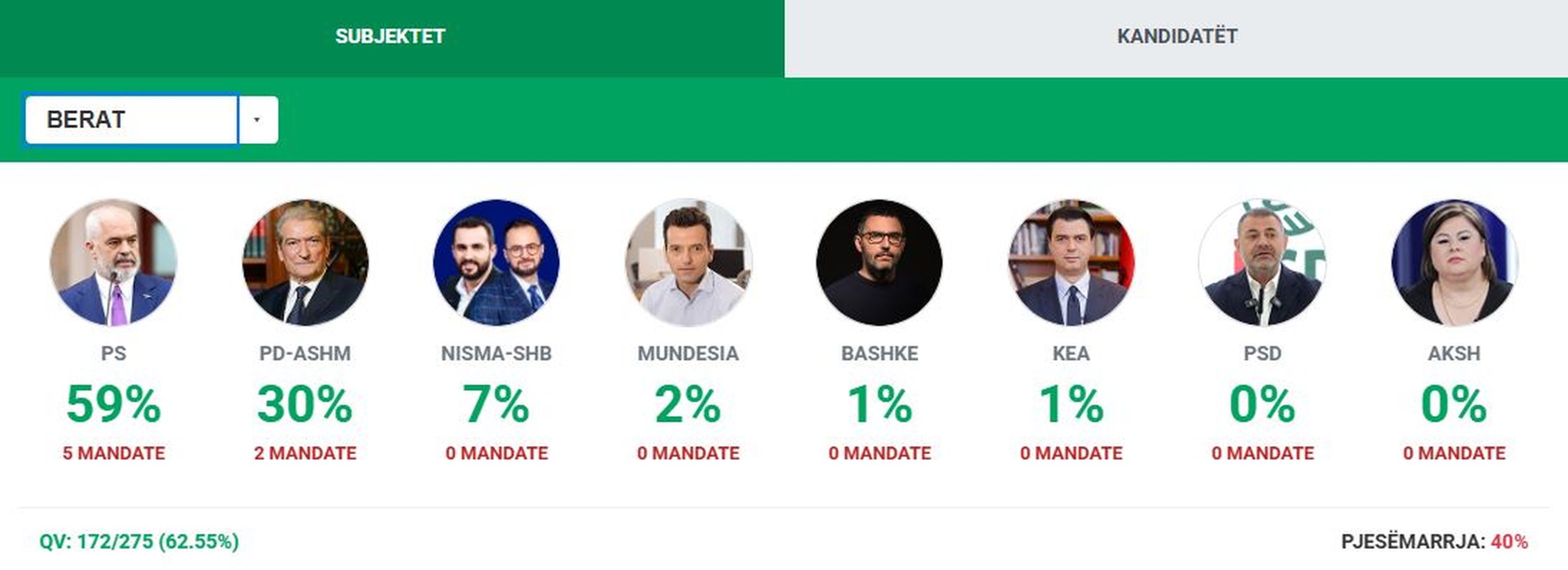Screen dimensions: 1568x570
Task: Choose the MUNDESIA party portrait
Action: pyautogui.click(x=688, y=263)
